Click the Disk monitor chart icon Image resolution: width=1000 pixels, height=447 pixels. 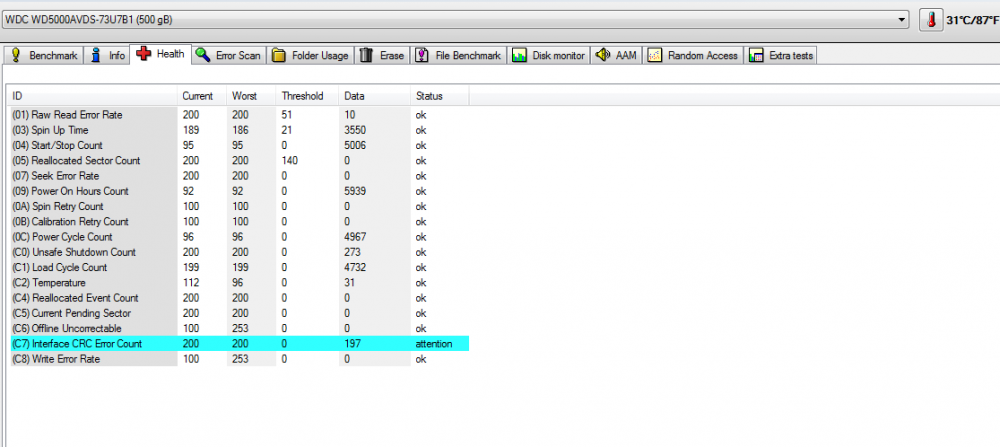click(519, 55)
